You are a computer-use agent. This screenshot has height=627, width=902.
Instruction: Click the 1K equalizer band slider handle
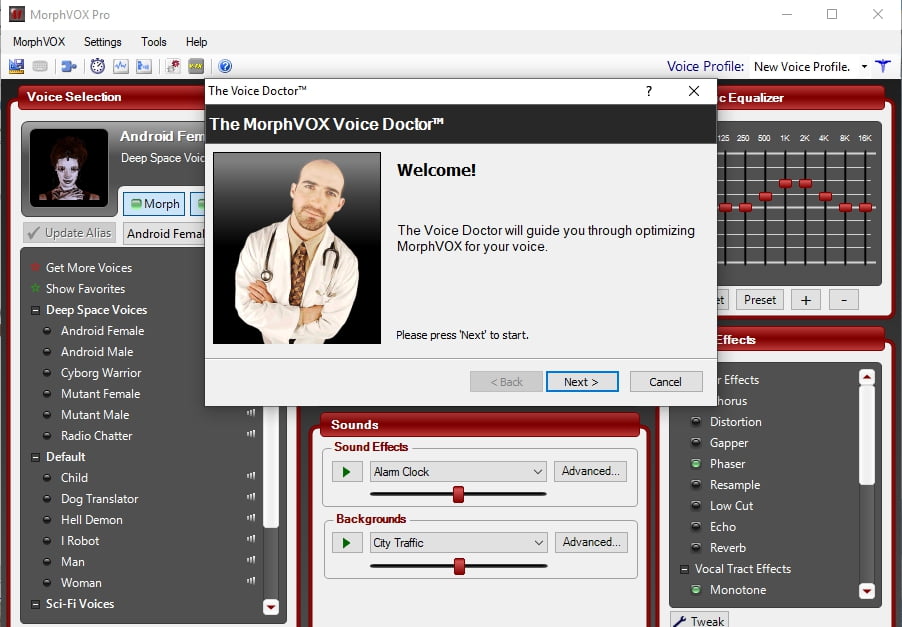point(785,183)
